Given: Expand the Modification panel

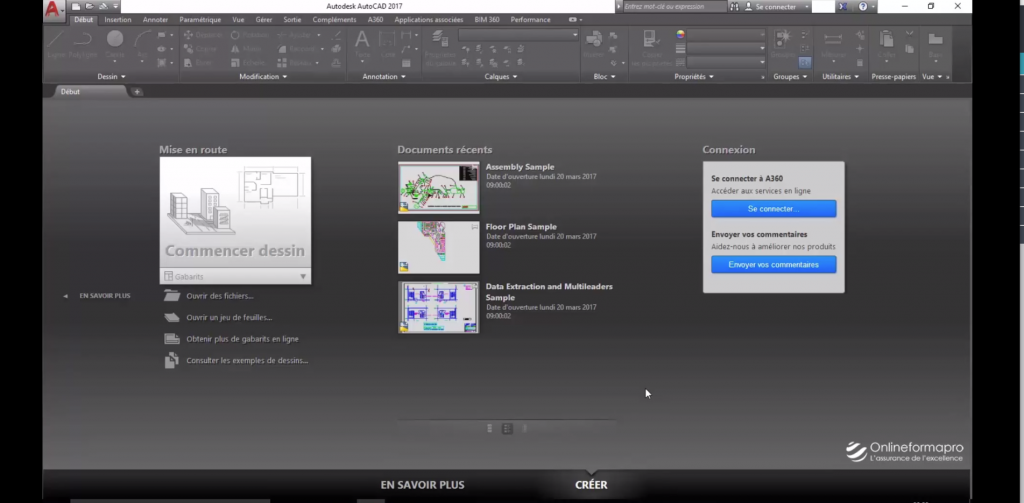Looking at the screenshot, I should click(x=263, y=76).
